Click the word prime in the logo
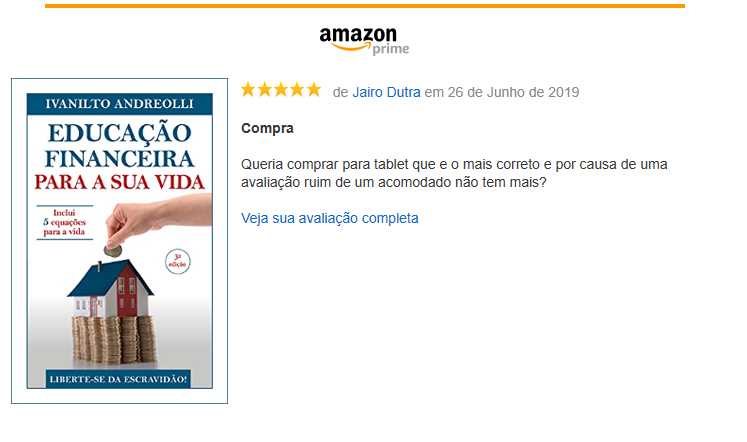This screenshot has height=442, width=747. (391, 49)
